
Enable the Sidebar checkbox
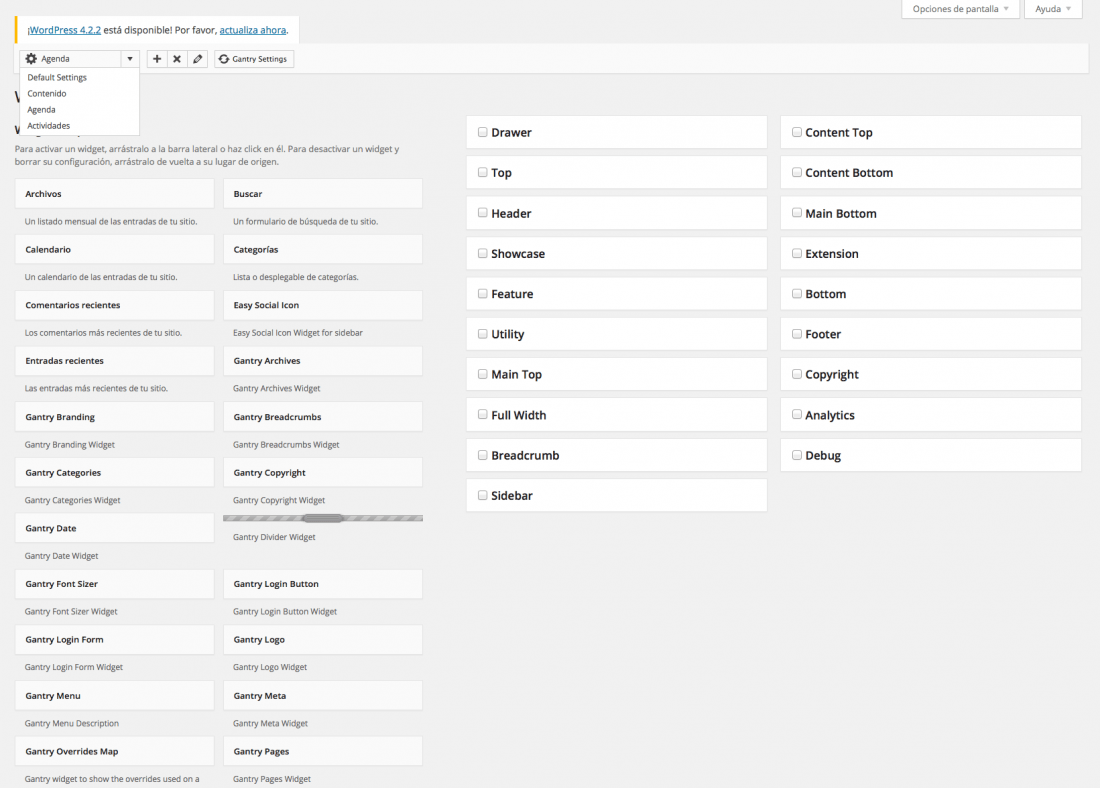[x=483, y=495]
